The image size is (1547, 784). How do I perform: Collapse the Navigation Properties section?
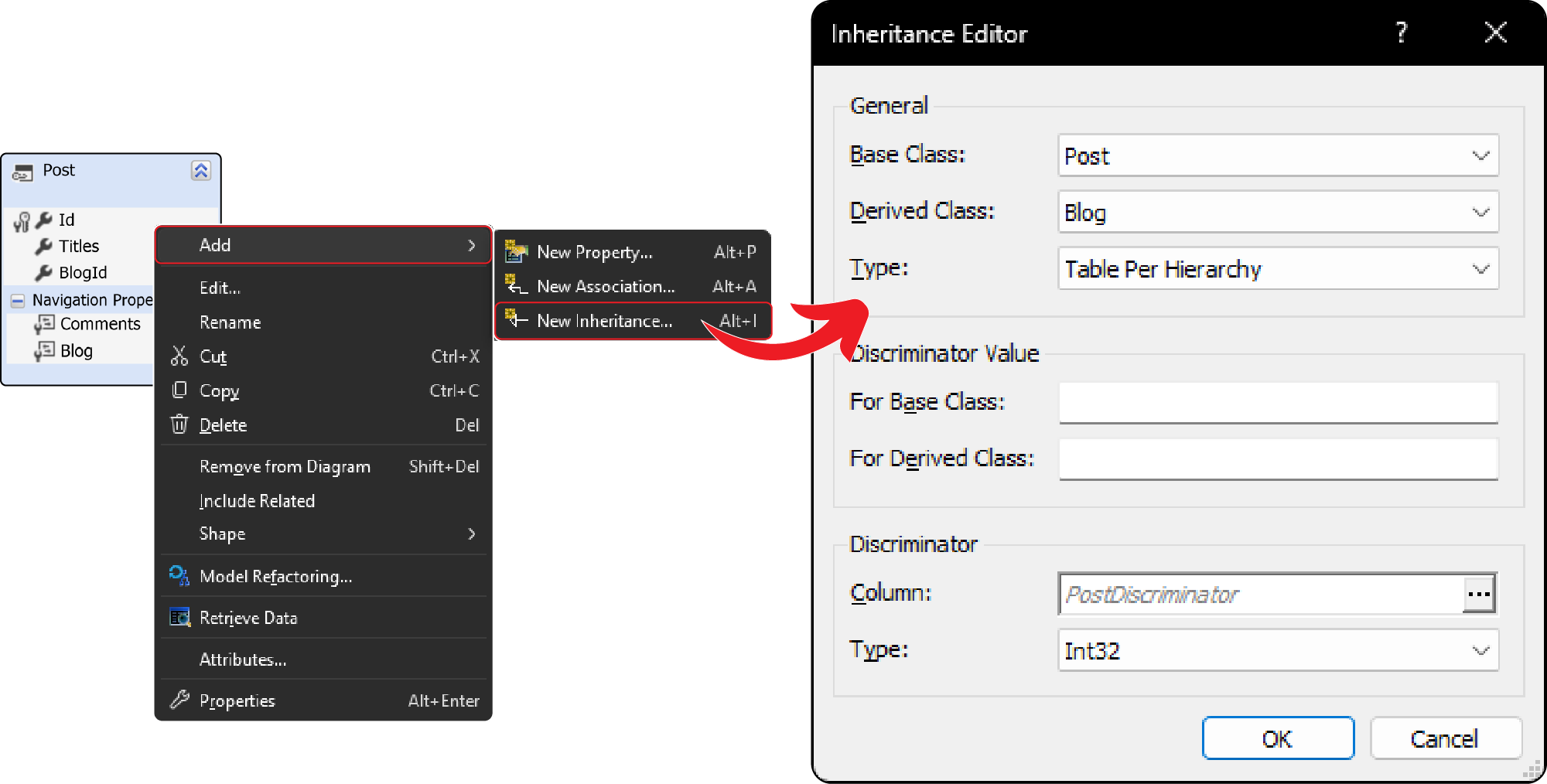click(19, 299)
